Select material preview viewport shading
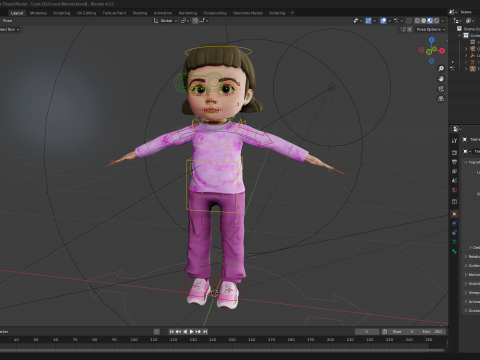This screenshot has height=360, width=480. pos(430,21)
